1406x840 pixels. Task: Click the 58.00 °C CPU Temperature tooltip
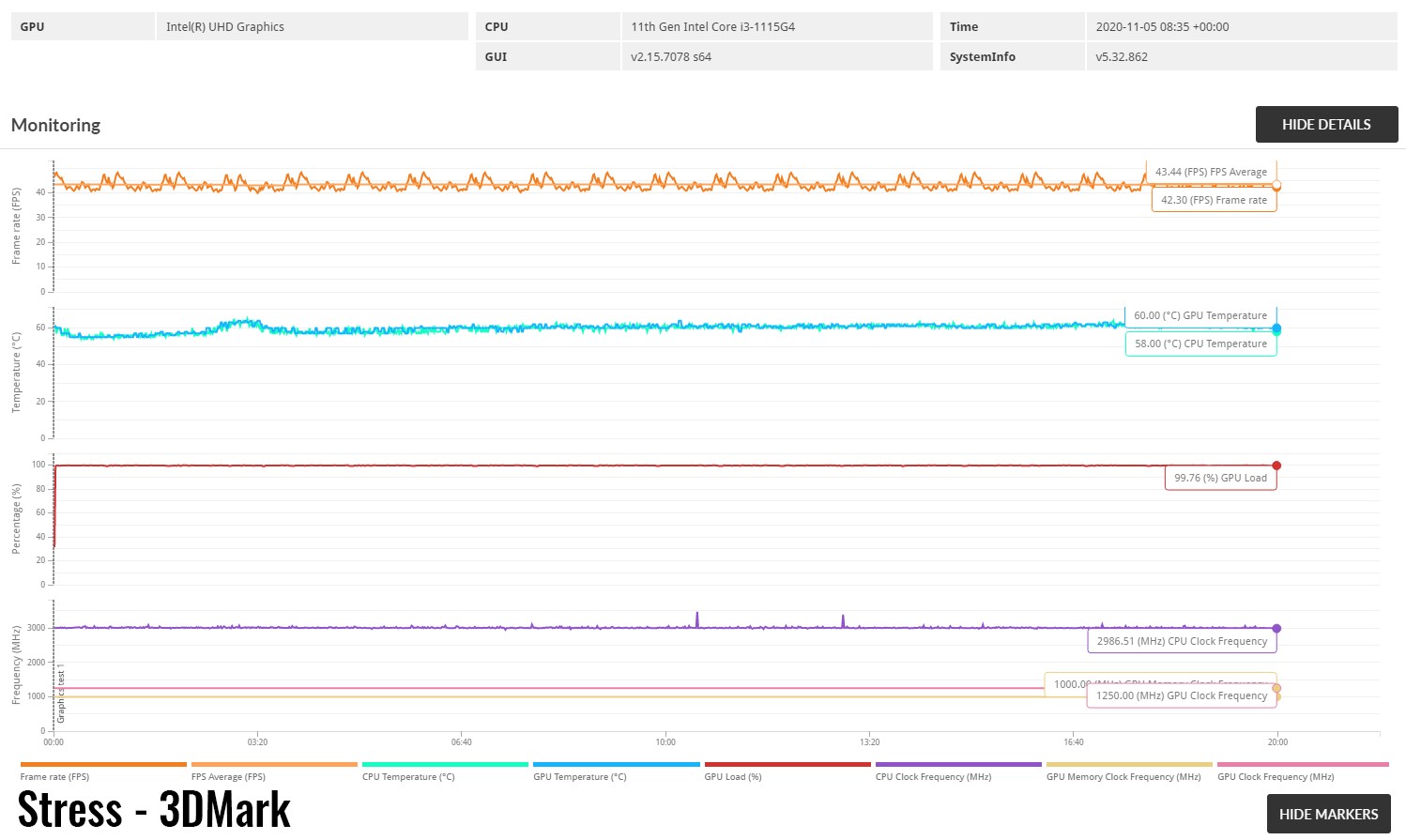1200,344
